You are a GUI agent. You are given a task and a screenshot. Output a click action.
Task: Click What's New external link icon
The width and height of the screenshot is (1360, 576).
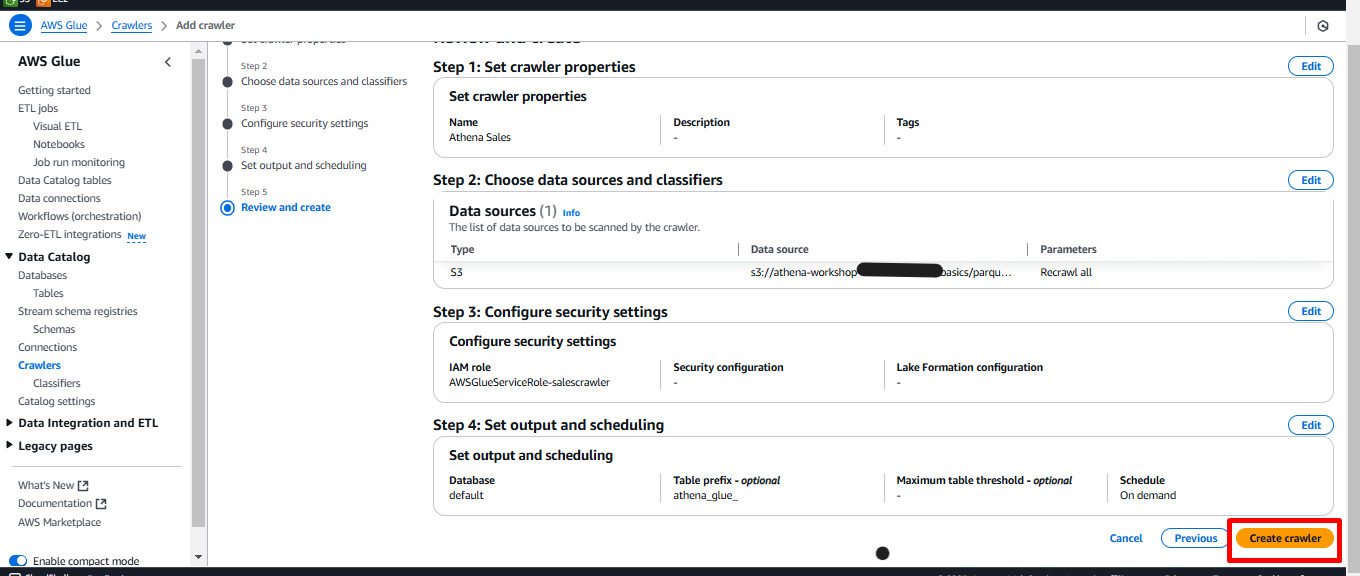point(83,486)
